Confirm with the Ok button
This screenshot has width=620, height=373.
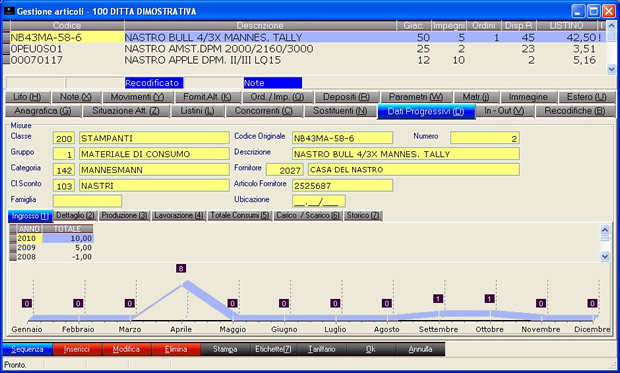371,349
